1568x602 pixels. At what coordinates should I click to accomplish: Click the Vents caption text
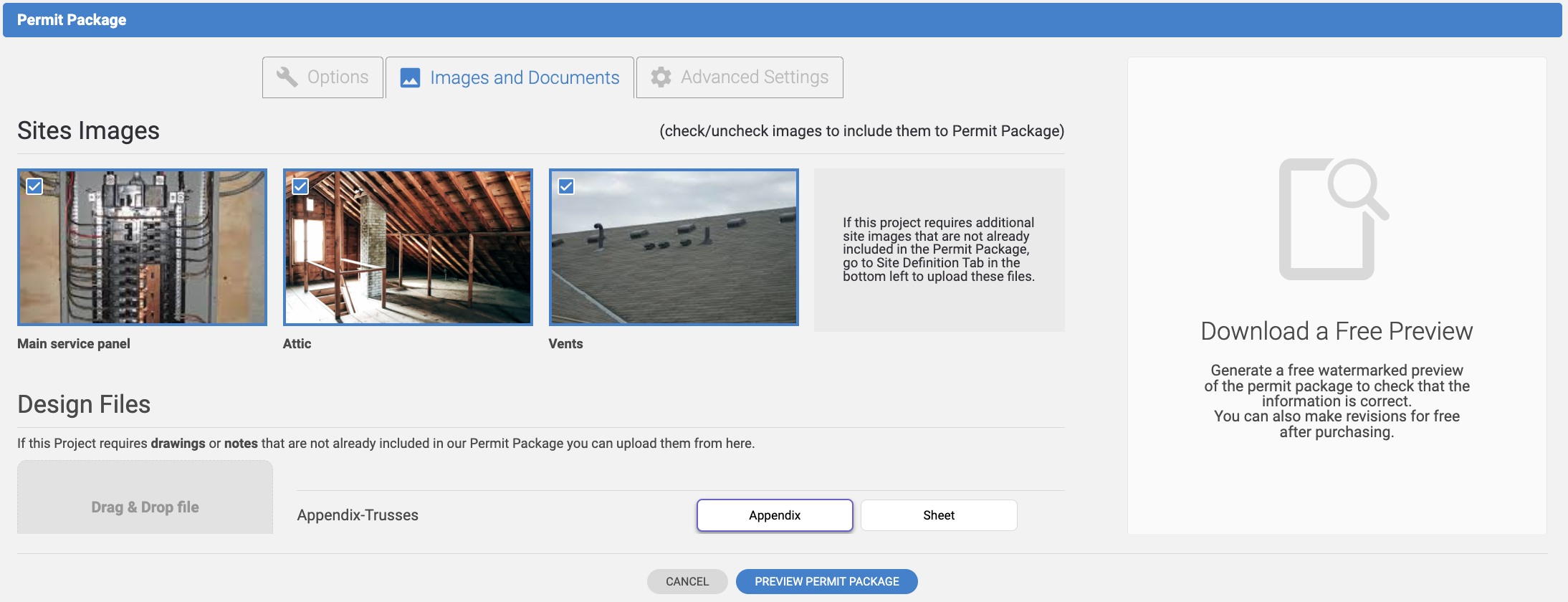tap(565, 344)
